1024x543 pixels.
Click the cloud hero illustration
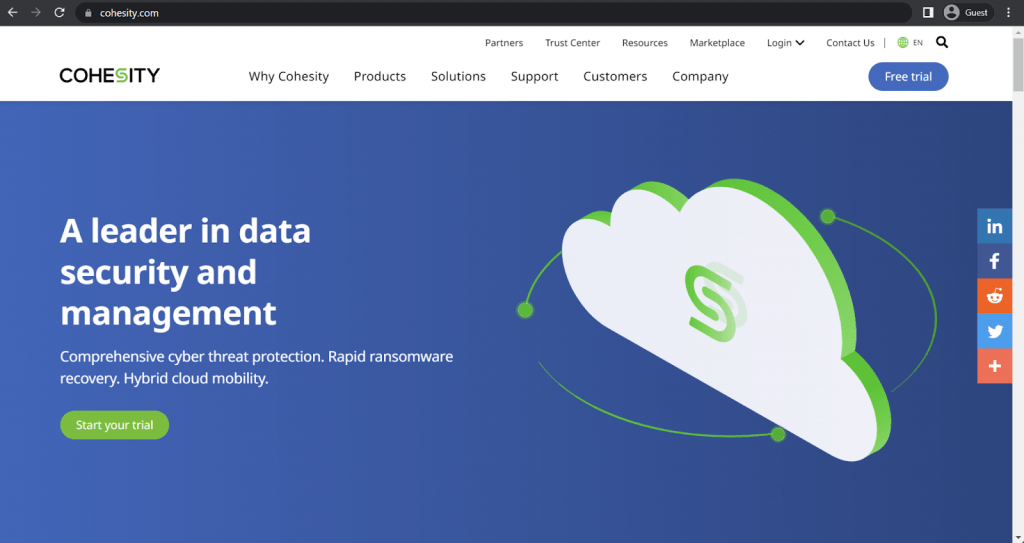(725, 320)
